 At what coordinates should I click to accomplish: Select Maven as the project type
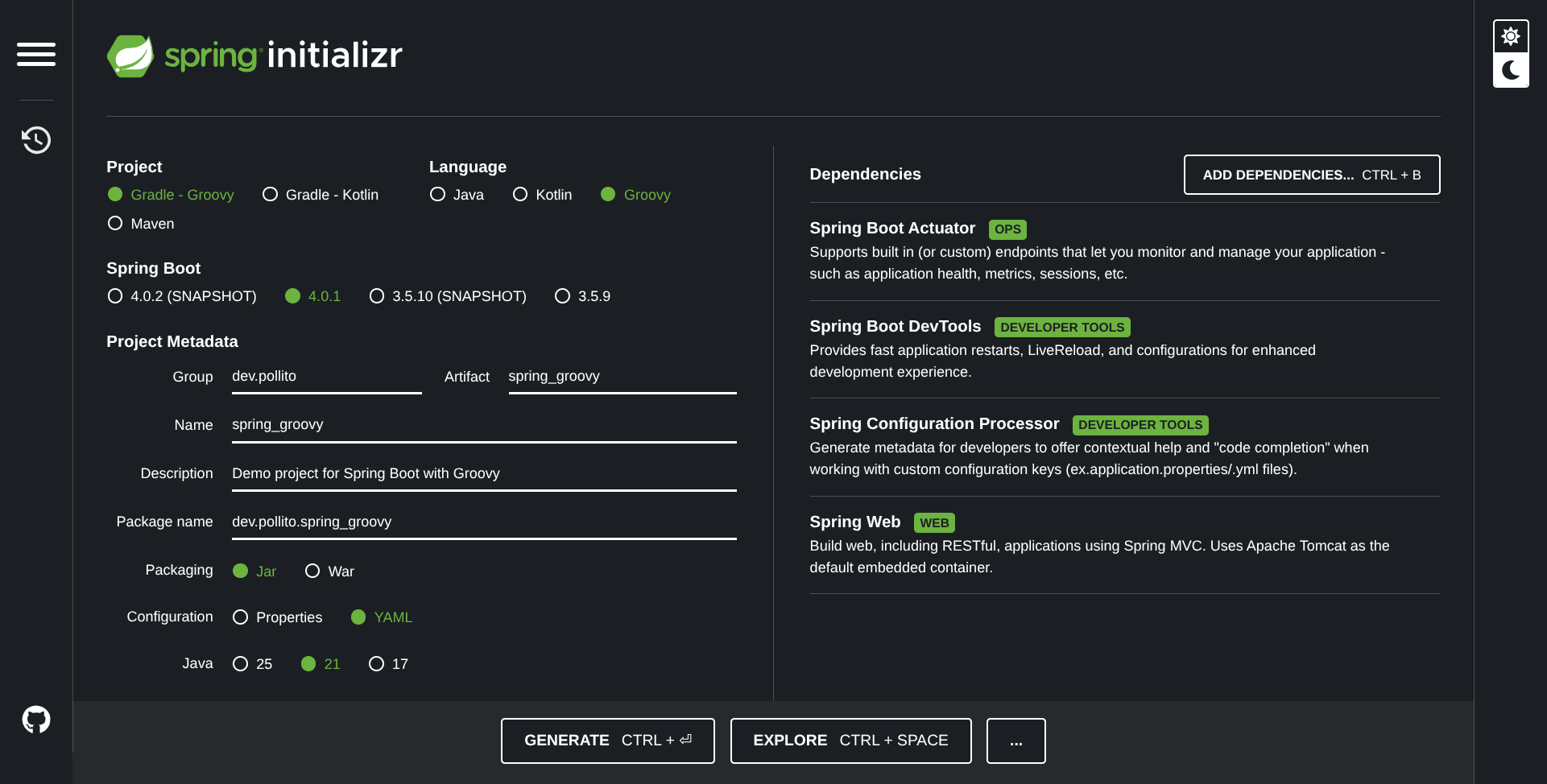coord(115,224)
